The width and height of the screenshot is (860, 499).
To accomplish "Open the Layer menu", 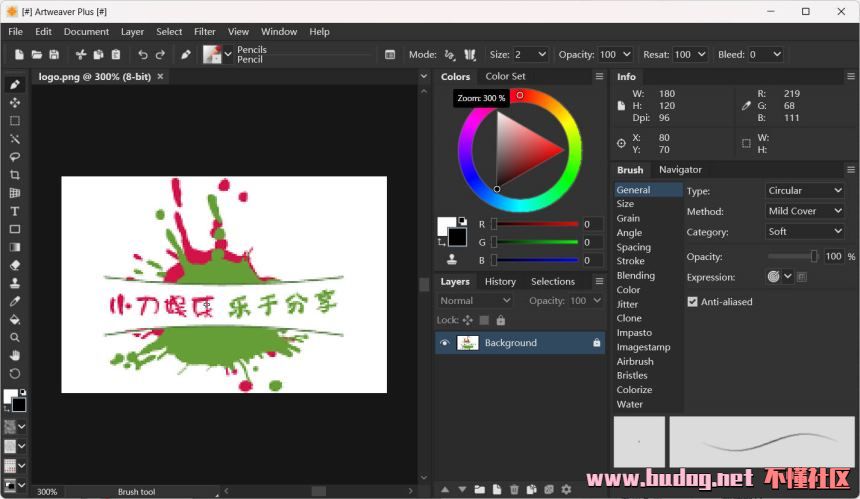I will (132, 32).
